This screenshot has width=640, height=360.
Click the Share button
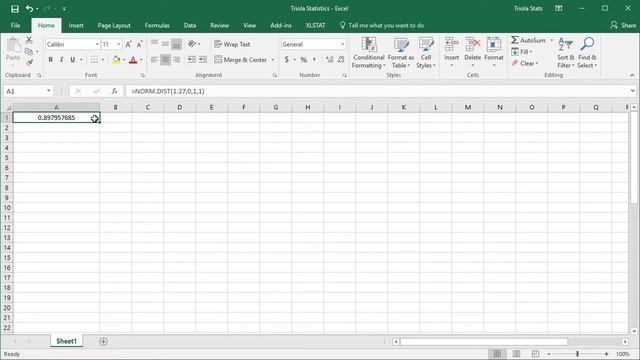(623, 25)
